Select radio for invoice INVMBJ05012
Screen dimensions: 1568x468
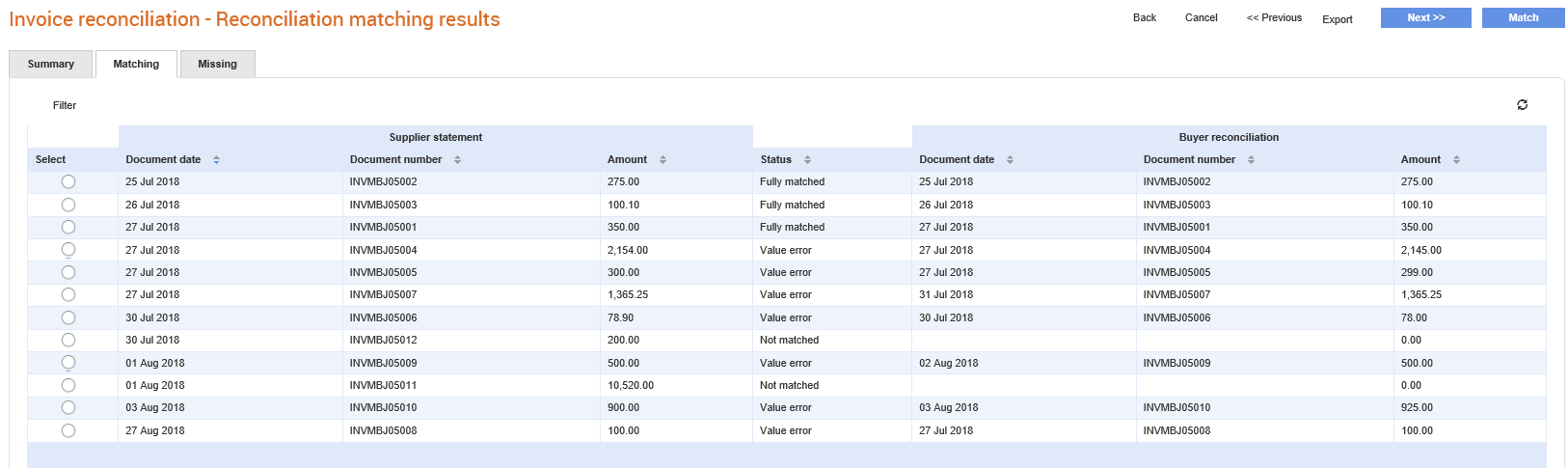68,340
